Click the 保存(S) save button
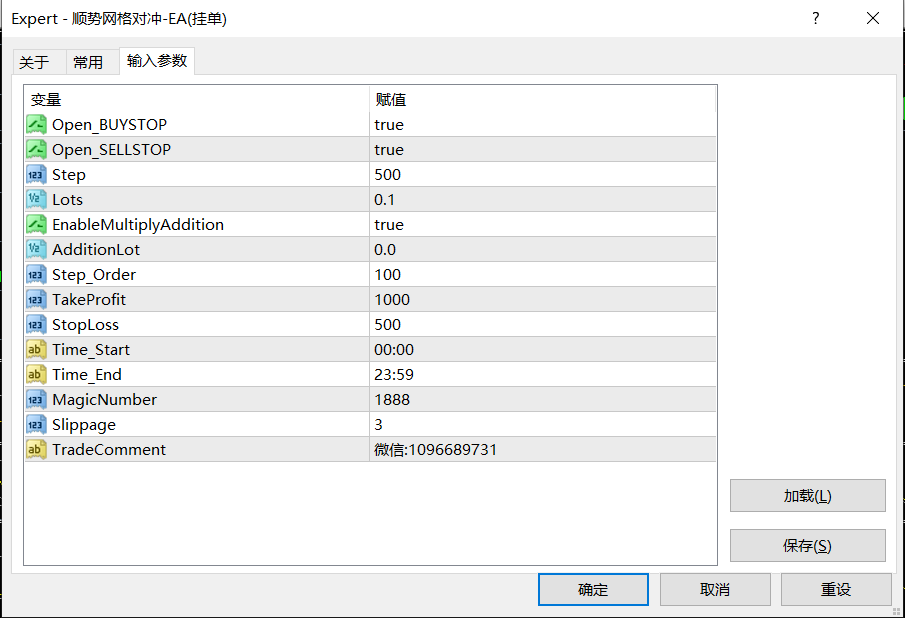Image resolution: width=905 pixels, height=618 pixels. pos(807,546)
